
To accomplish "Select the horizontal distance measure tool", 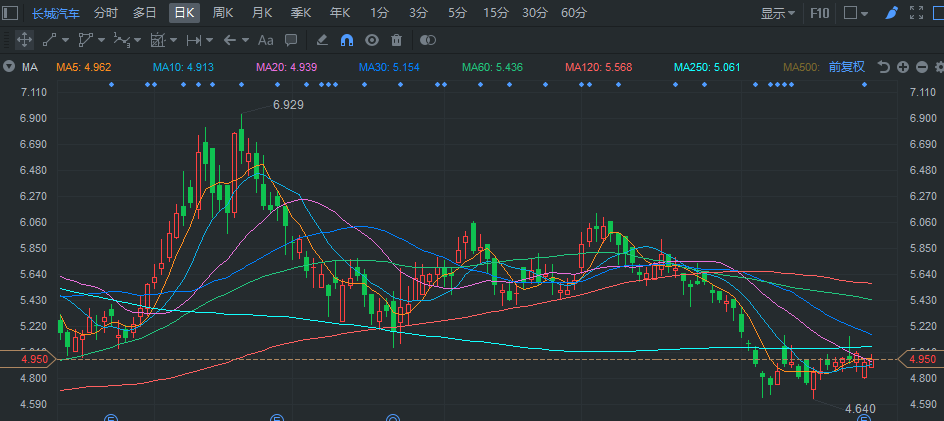I will click(x=194, y=40).
